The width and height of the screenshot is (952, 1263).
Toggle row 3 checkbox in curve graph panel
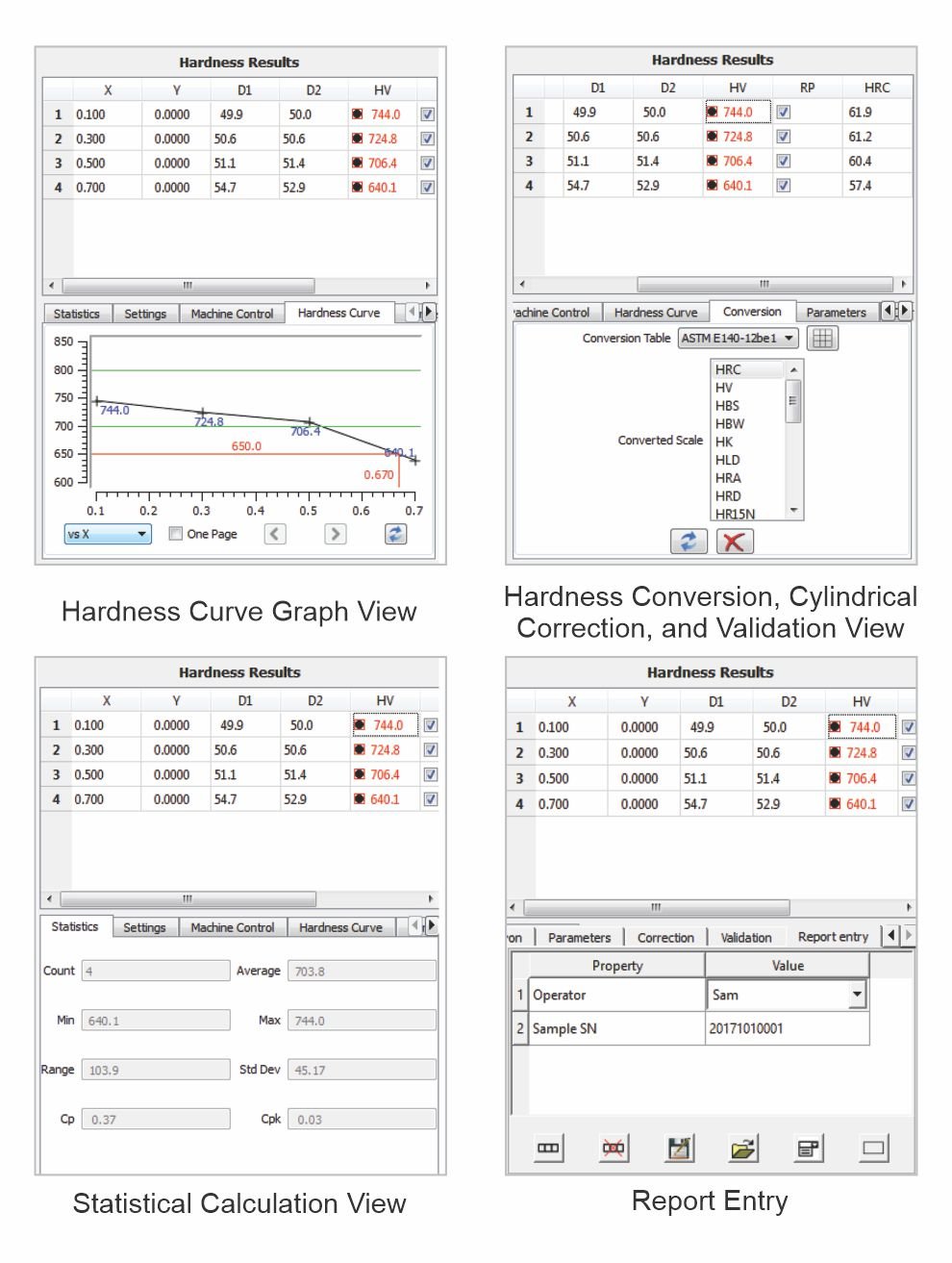click(x=428, y=164)
